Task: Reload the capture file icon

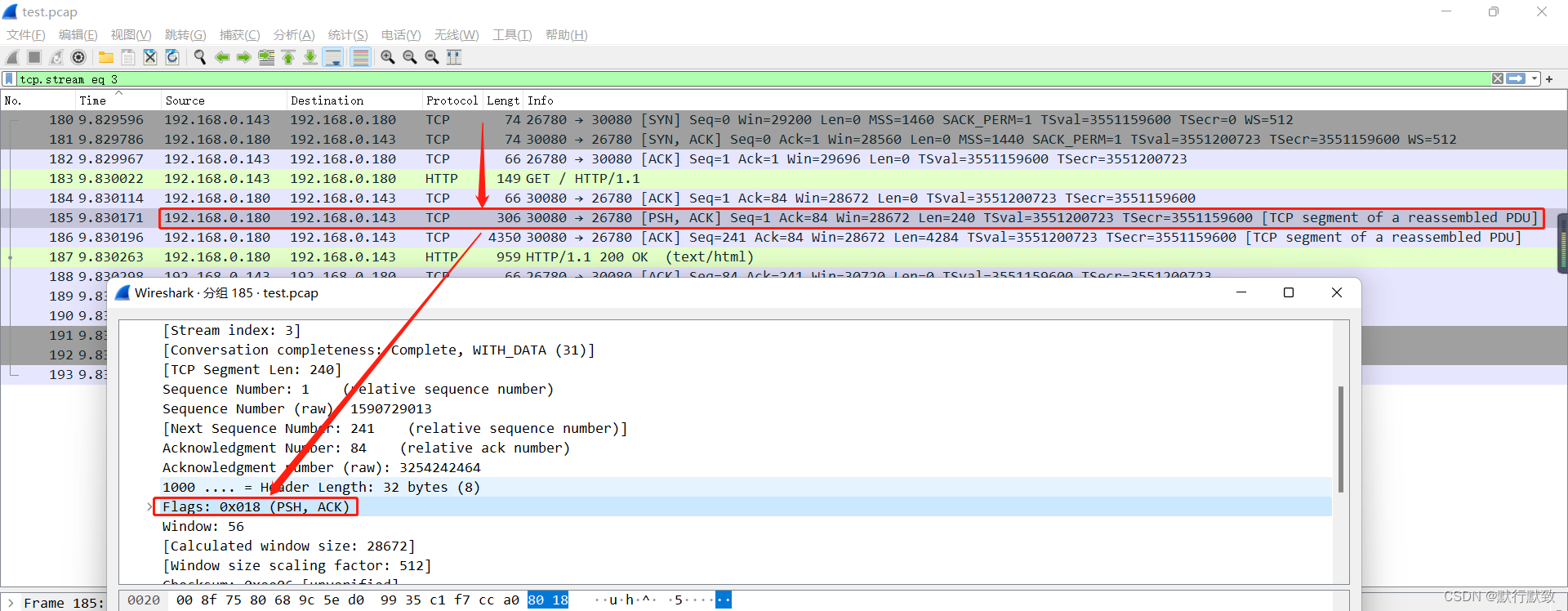Action: coord(172,57)
